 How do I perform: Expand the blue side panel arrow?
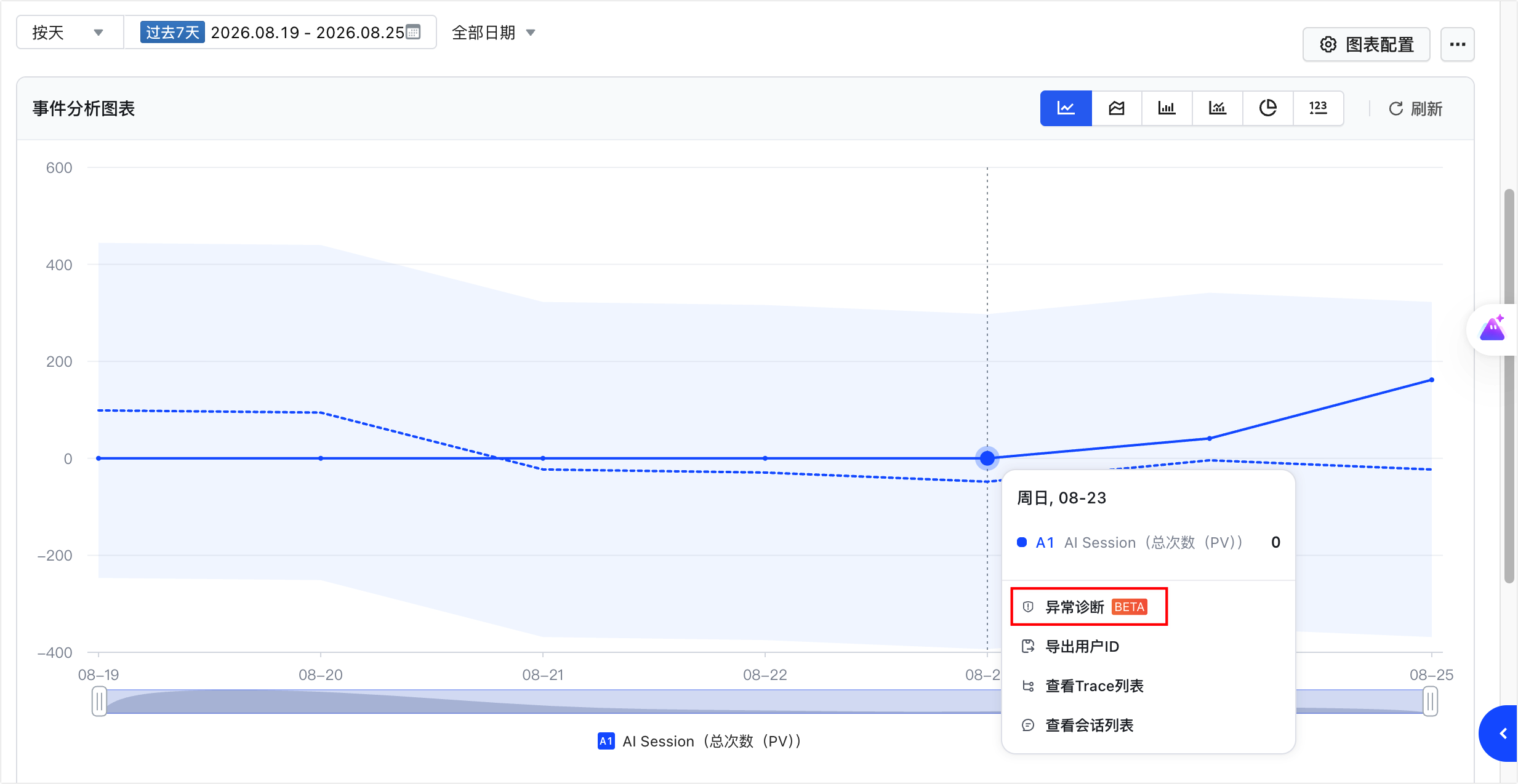coord(1499,733)
